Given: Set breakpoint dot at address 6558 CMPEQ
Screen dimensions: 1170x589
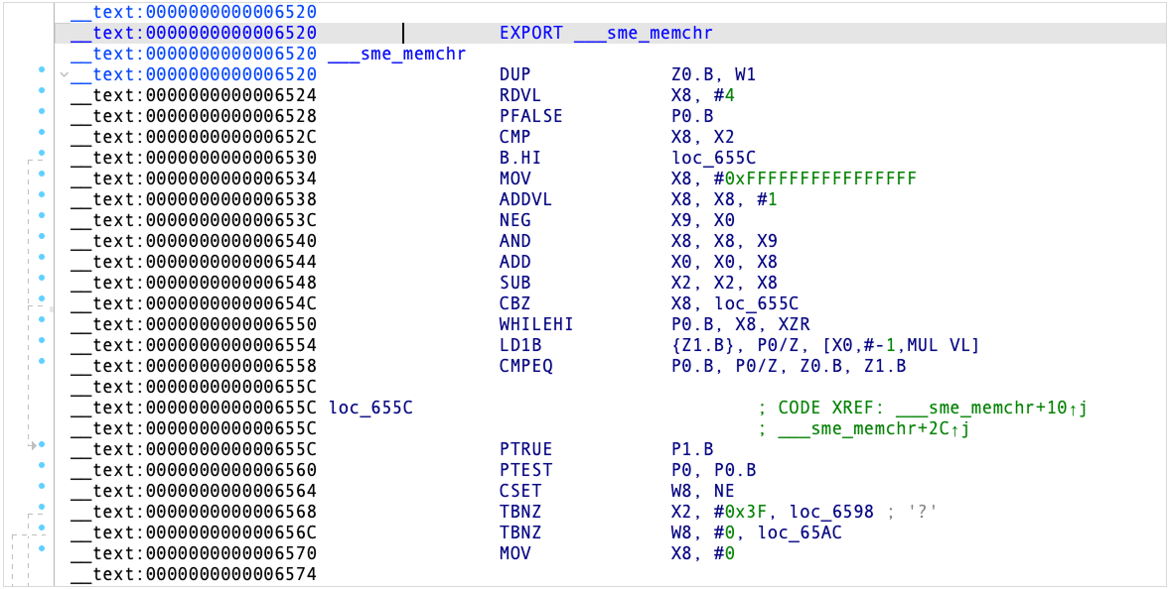Looking at the screenshot, I should pos(42,361).
